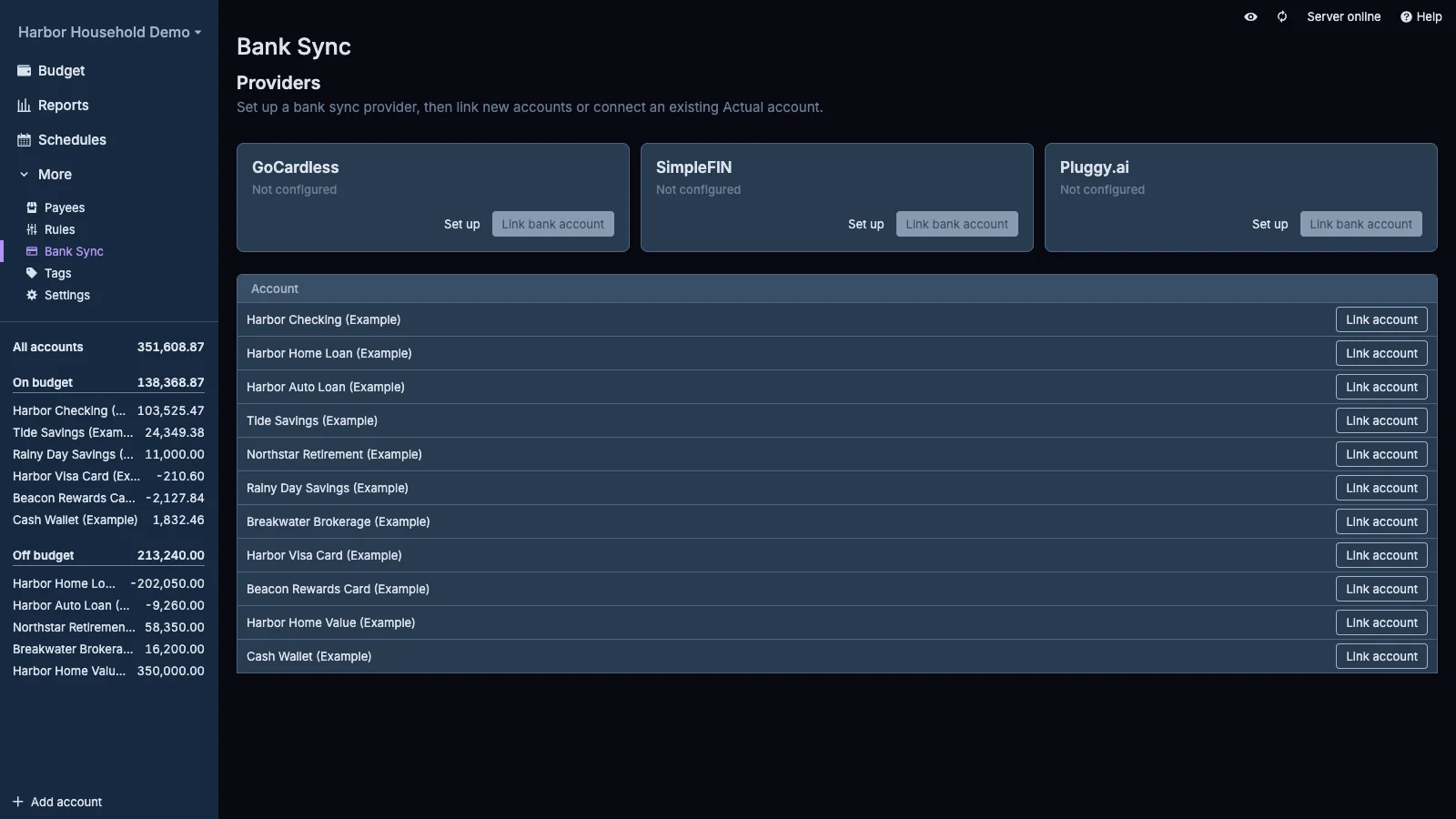Click Beacon Rewards Card (Example) row name in table
The height and width of the screenshot is (819, 1456).
[x=338, y=589]
